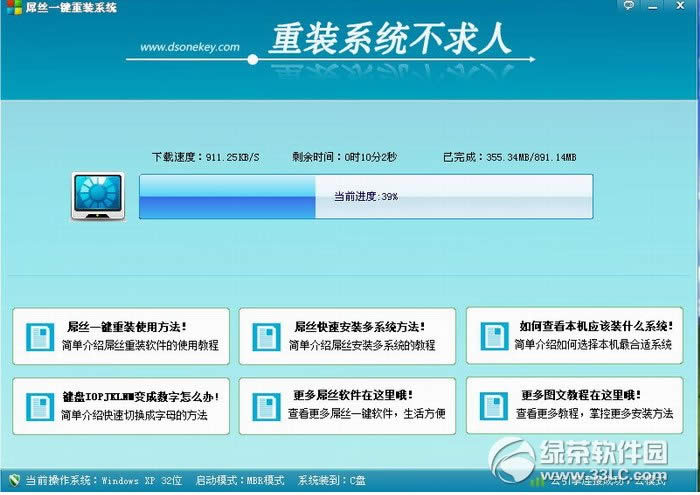Click the document icon beside 如何查看本机应该装什么系统
Screen dimensions: 700x495
click(493, 335)
